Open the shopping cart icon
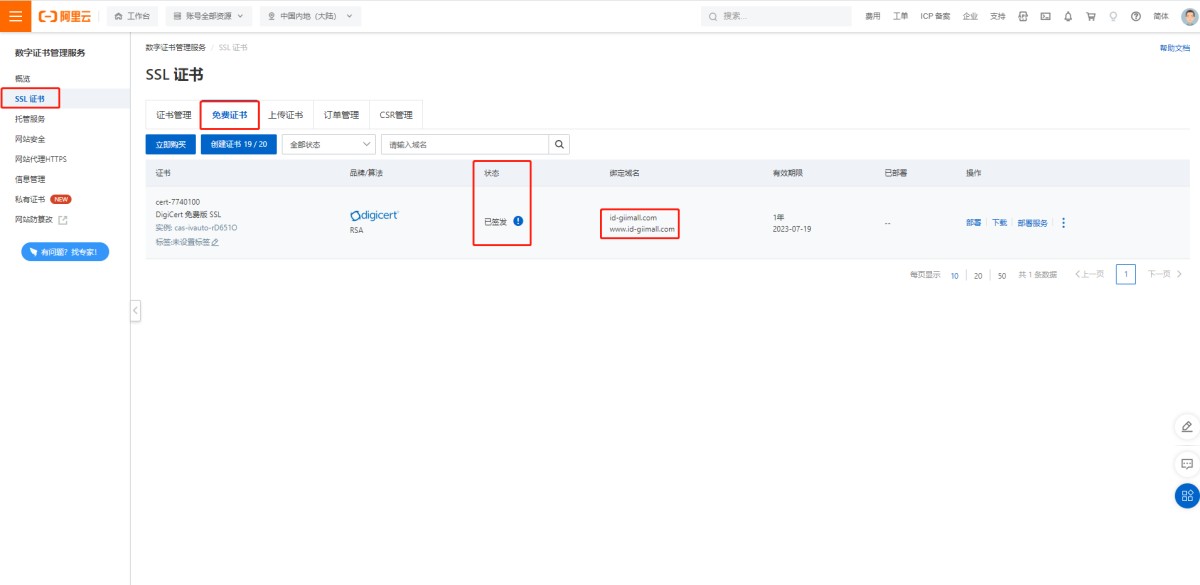 pyautogui.click(x=1090, y=16)
